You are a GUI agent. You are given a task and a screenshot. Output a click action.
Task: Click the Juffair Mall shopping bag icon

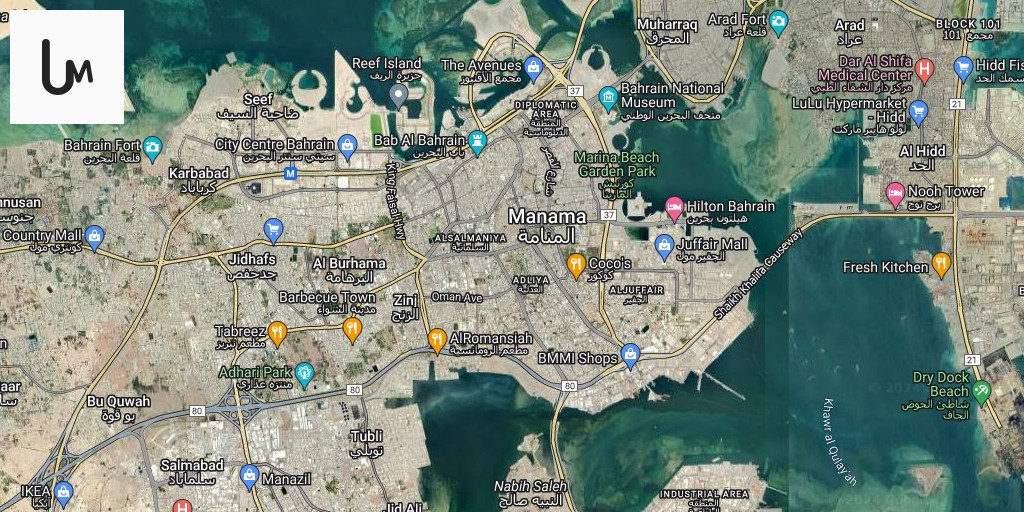664,245
